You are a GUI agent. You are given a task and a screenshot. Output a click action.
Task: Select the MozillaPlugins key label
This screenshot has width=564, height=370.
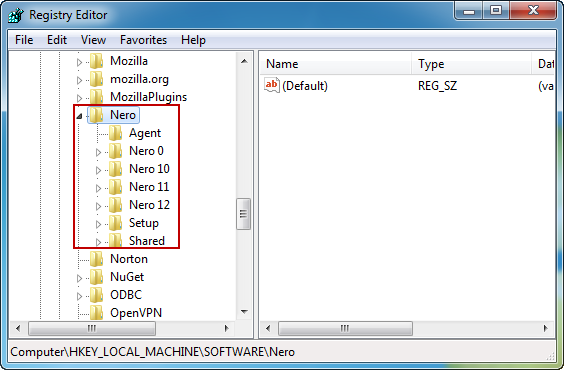148,97
